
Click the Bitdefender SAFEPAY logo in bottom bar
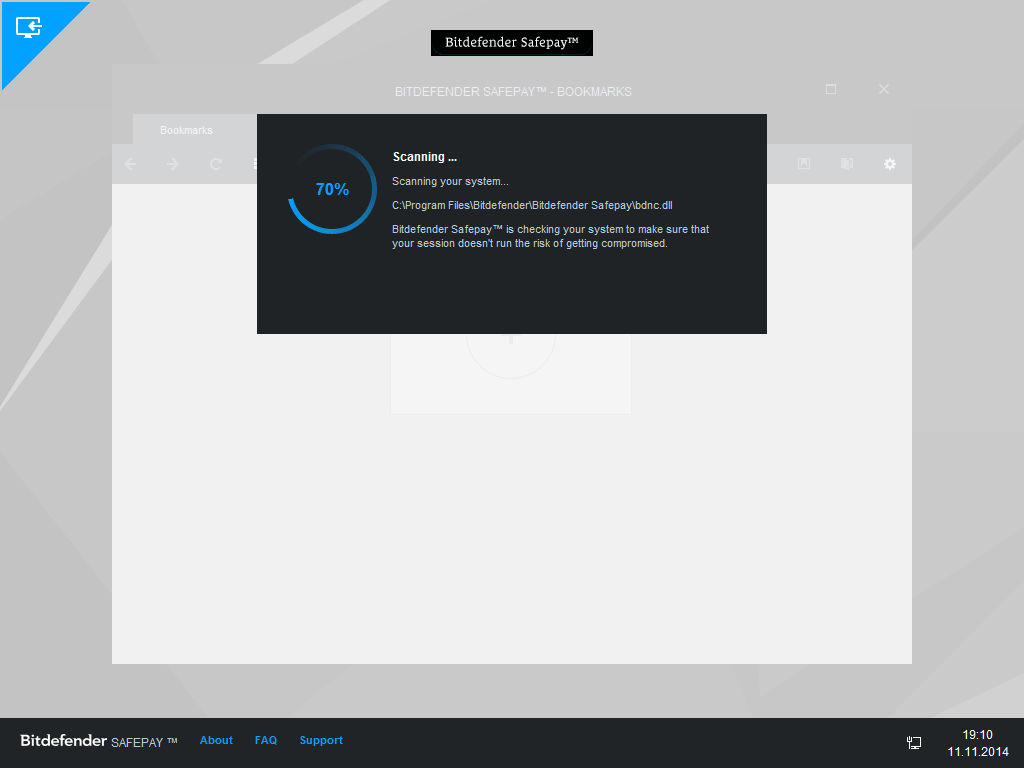tap(99, 741)
